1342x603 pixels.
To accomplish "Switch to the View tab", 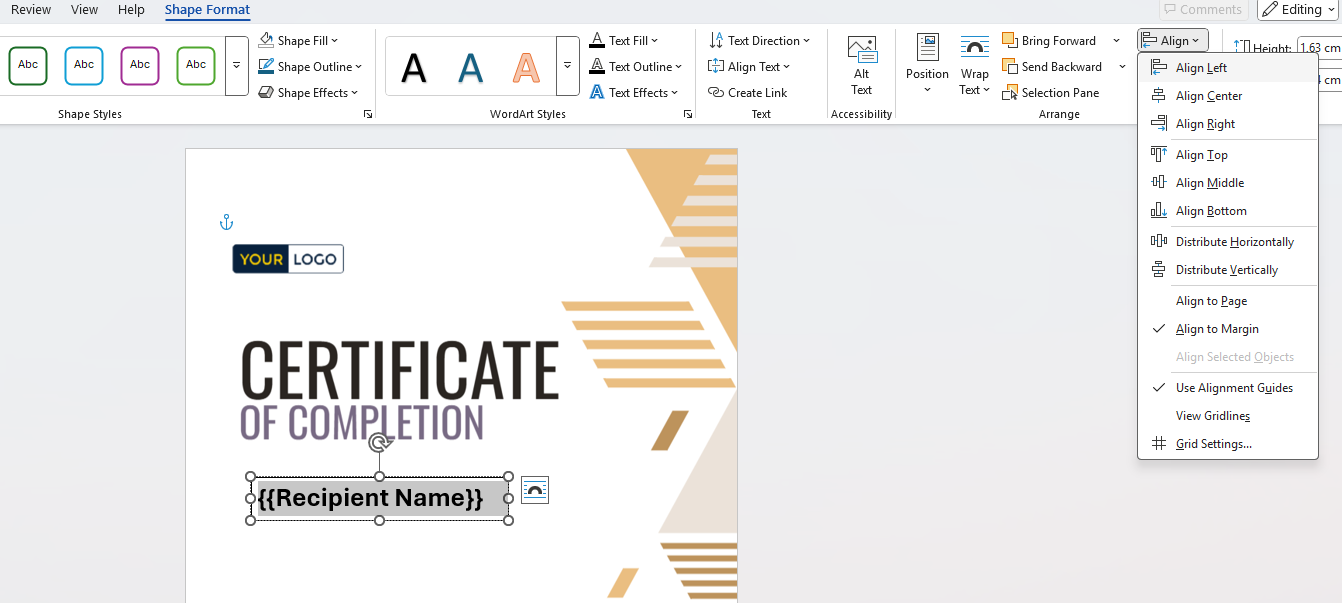I will pos(85,9).
